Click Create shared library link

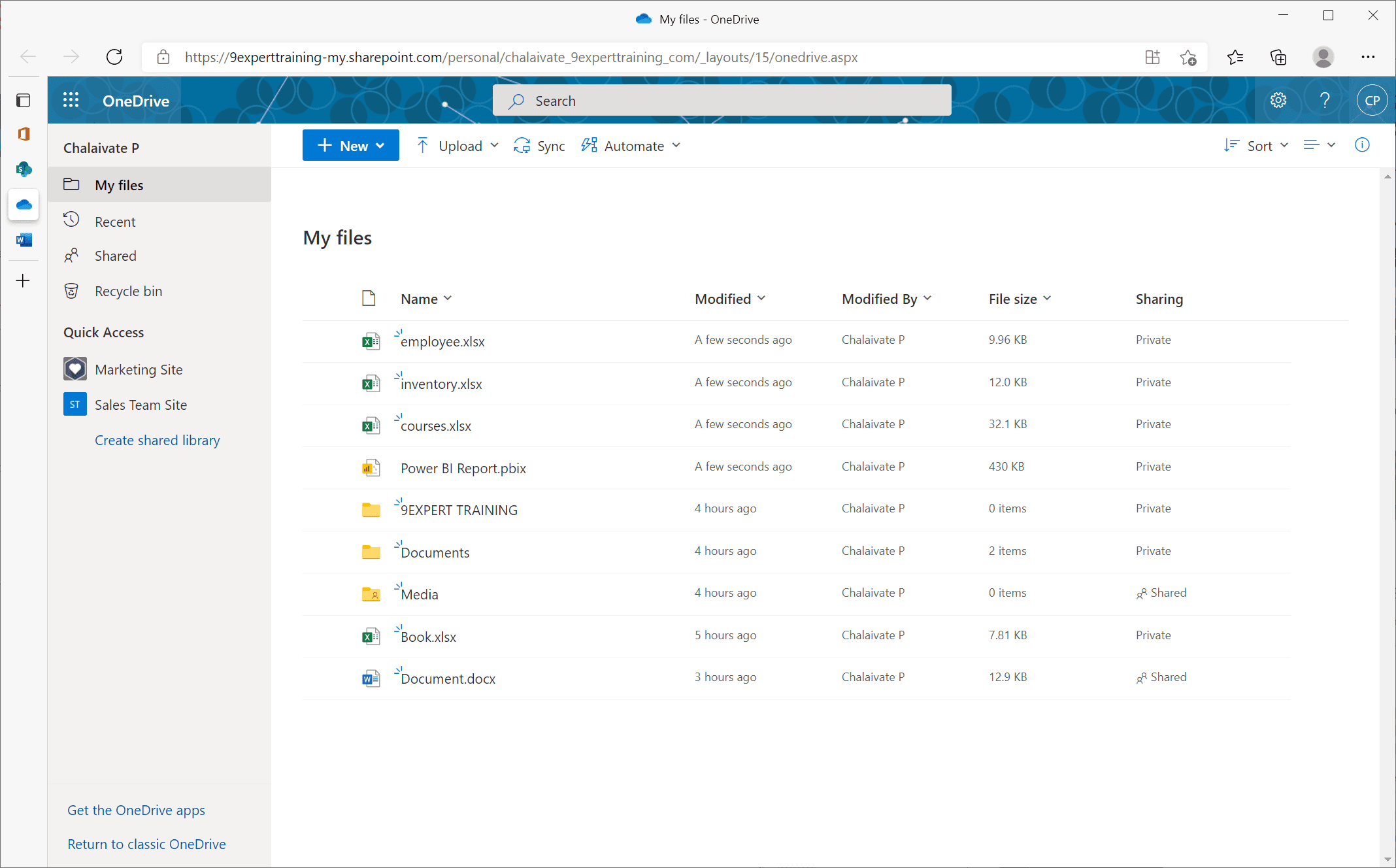click(157, 440)
